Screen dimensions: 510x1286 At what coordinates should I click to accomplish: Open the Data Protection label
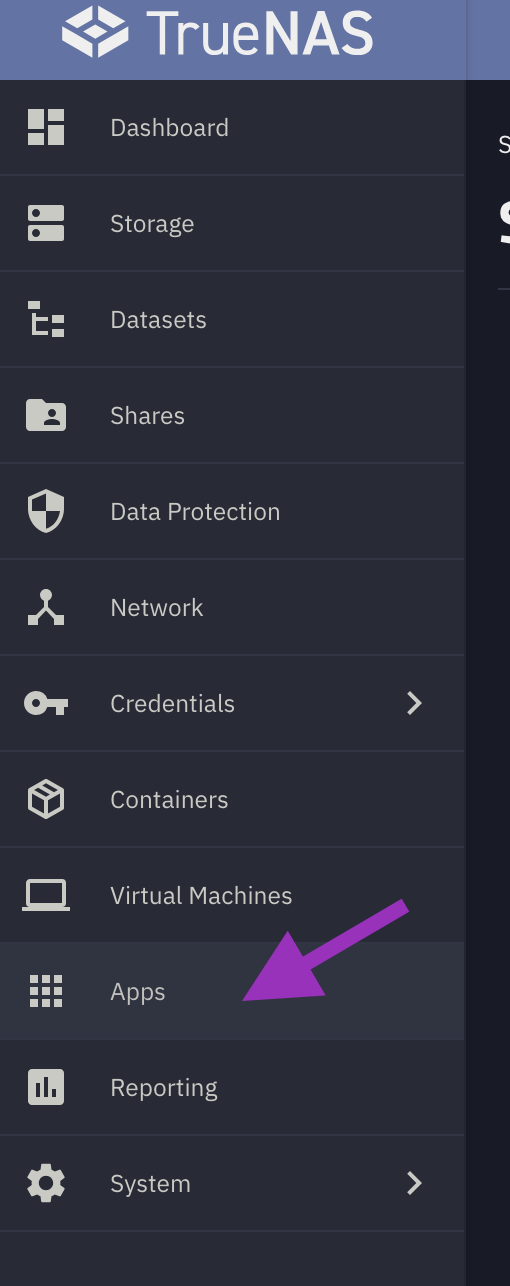[x=195, y=512]
